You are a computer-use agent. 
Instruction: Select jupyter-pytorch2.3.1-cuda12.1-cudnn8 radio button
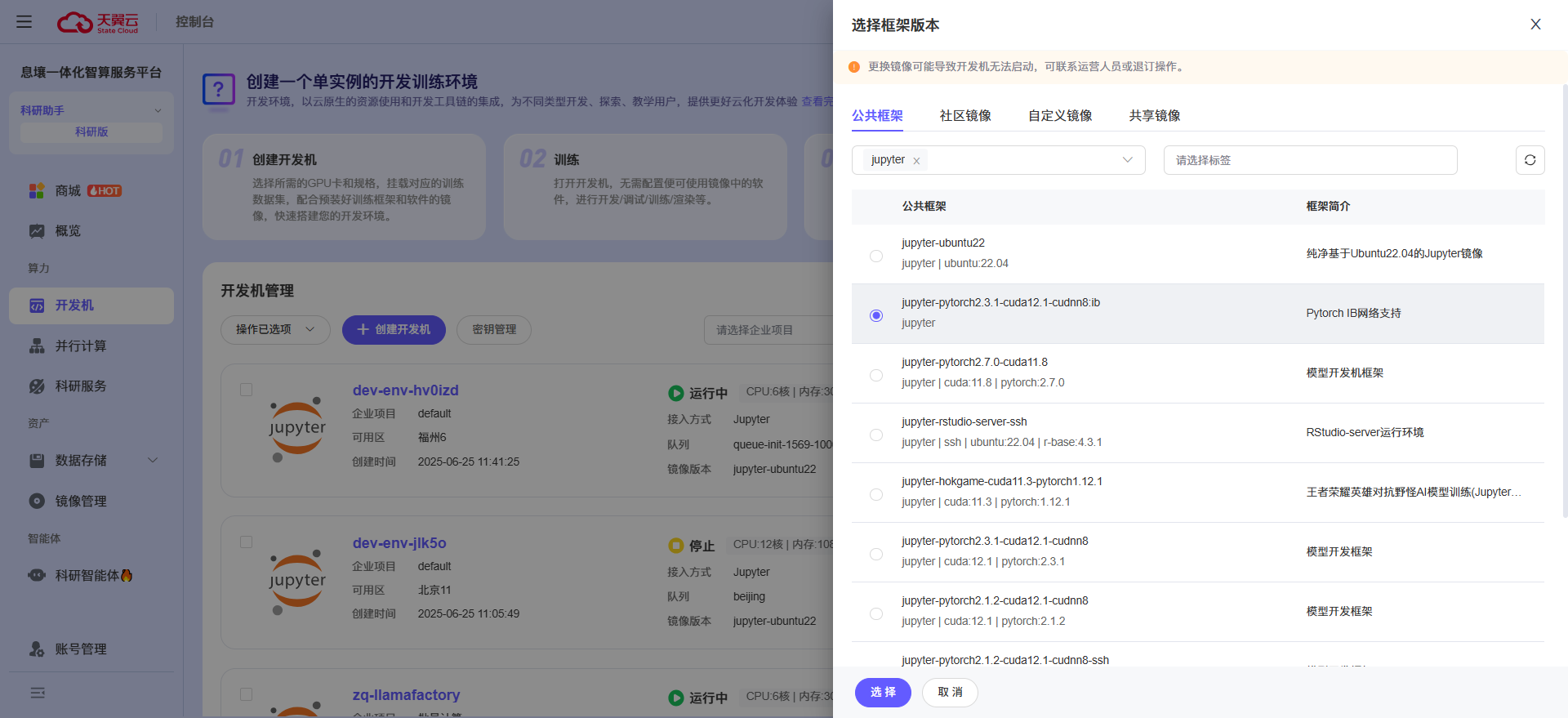[876, 554]
